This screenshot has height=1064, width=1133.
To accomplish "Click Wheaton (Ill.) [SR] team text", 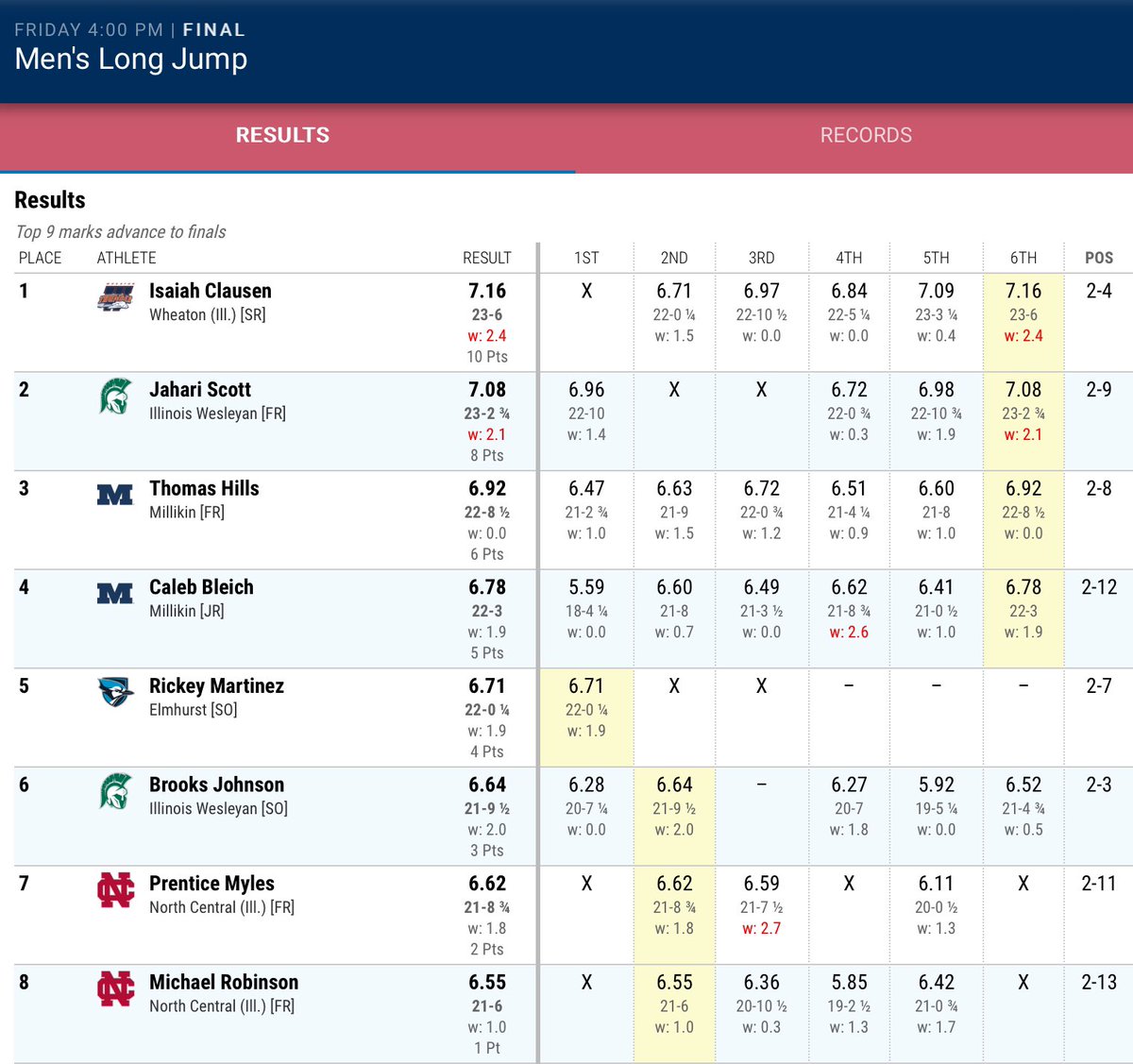I will tap(208, 315).
